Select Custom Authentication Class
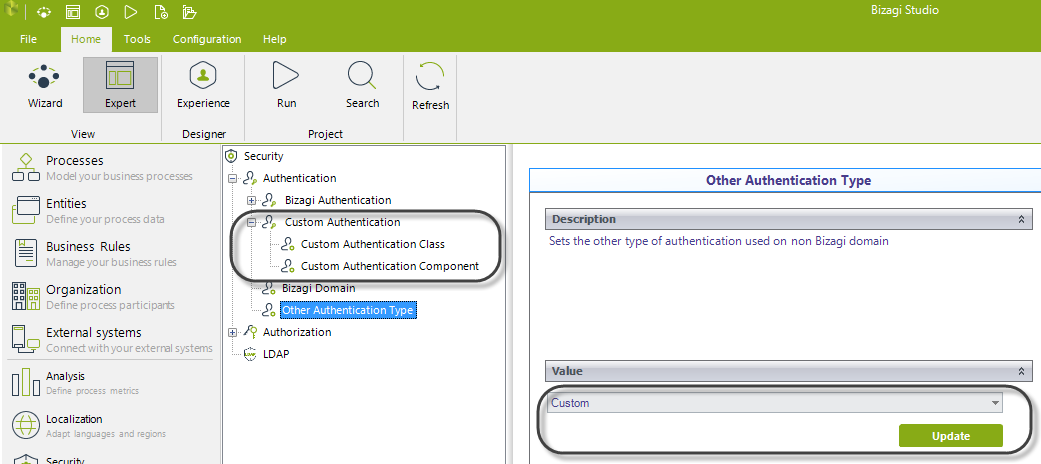1041x464 pixels. pyautogui.click(x=372, y=244)
